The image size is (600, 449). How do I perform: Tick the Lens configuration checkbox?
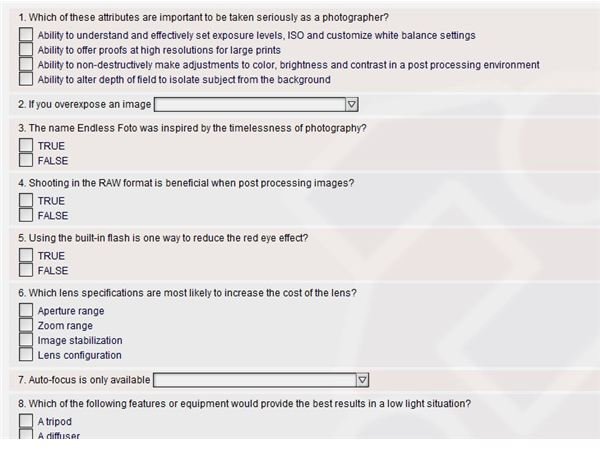[x=26, y=354]
